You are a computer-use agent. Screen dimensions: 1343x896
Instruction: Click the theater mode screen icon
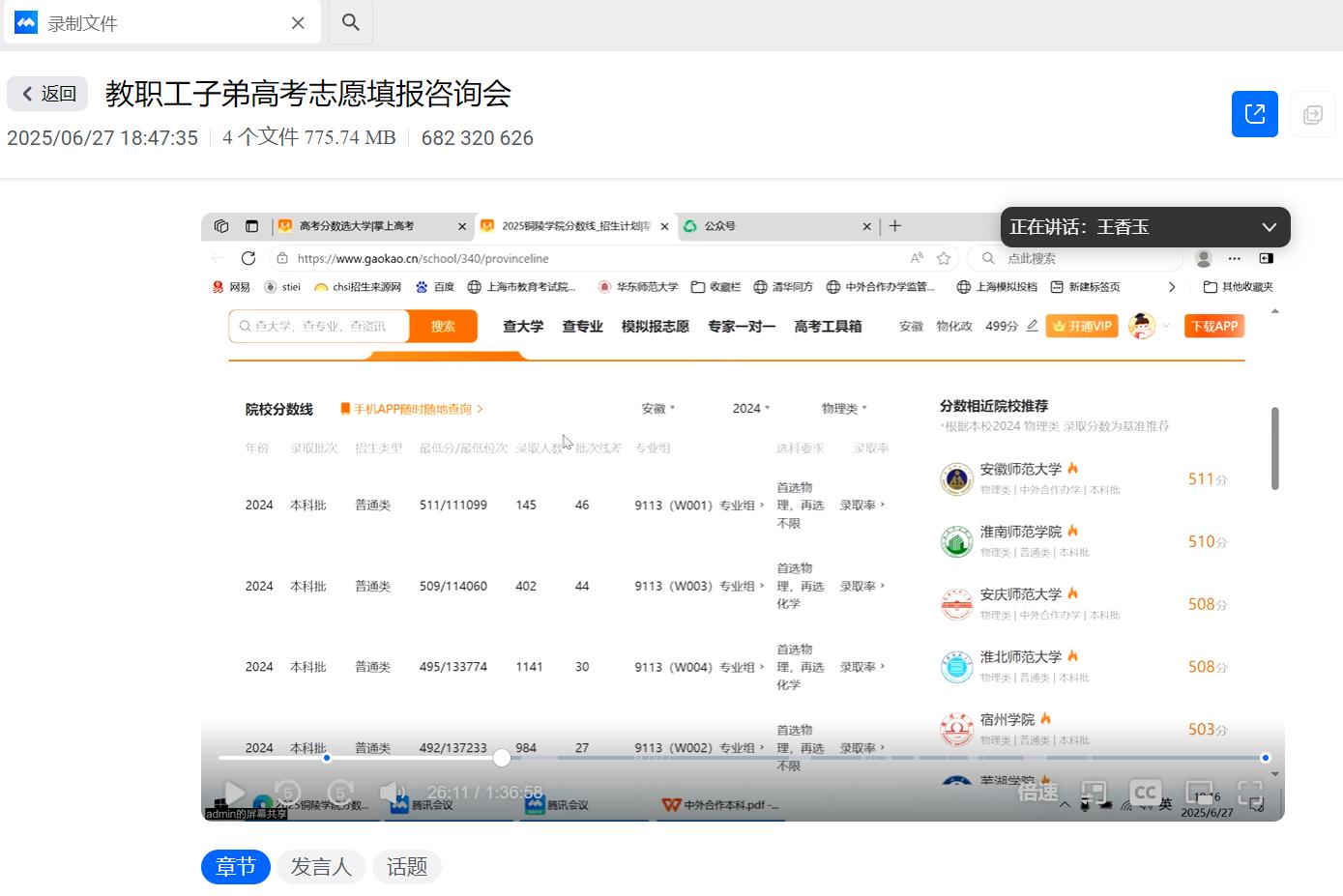click(1199, 793)
